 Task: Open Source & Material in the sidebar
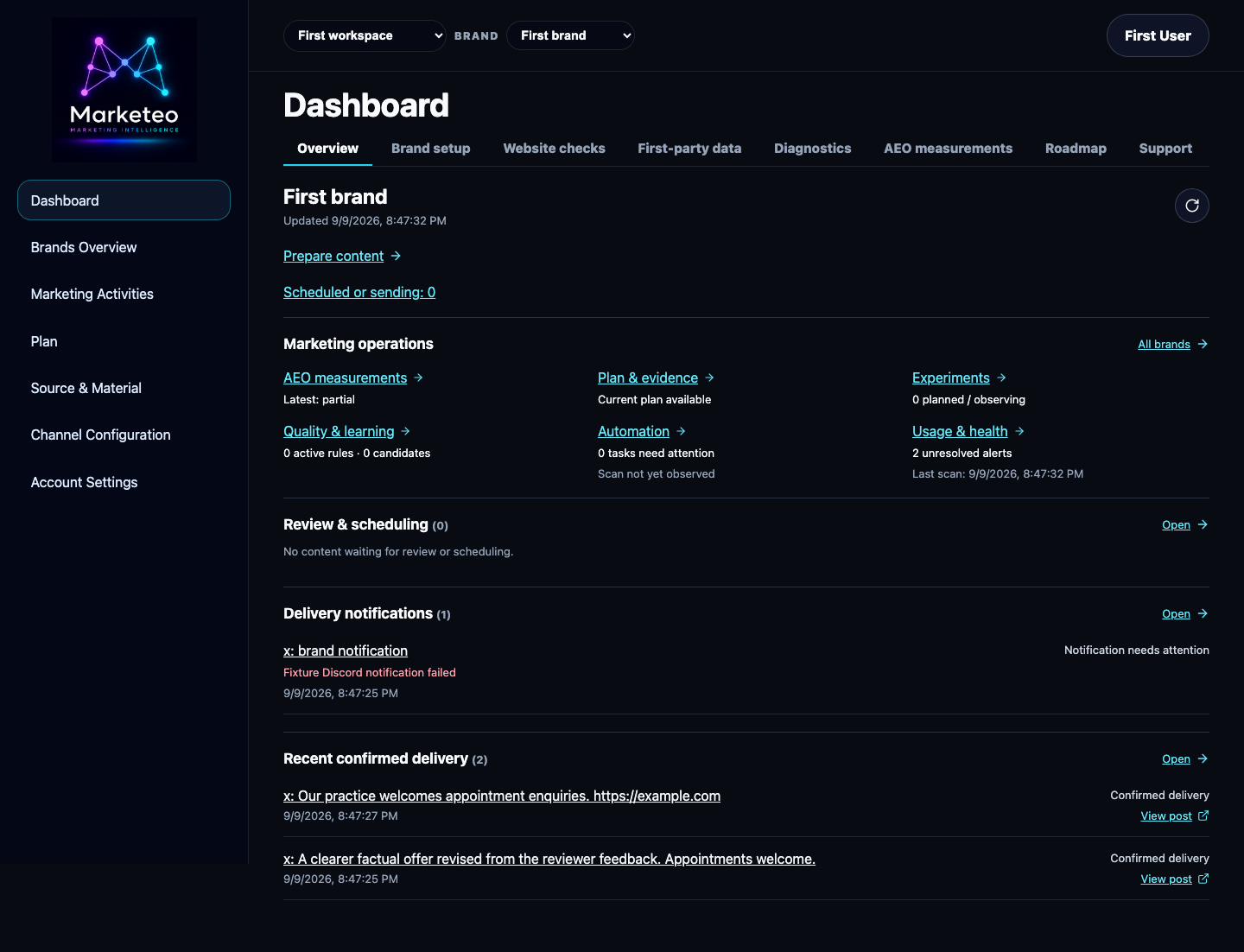click(124, 388)
